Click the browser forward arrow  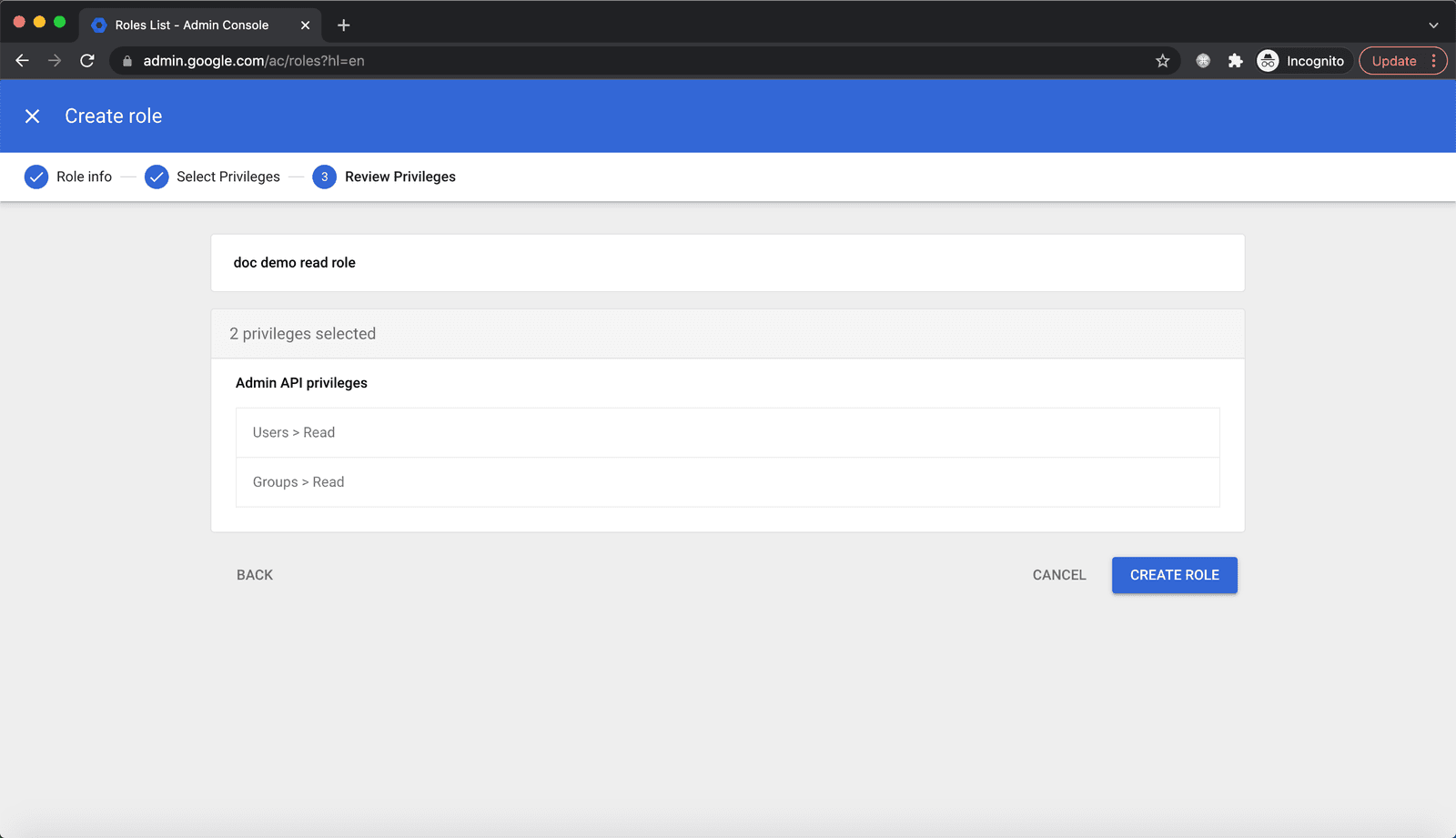coord(55,61)
